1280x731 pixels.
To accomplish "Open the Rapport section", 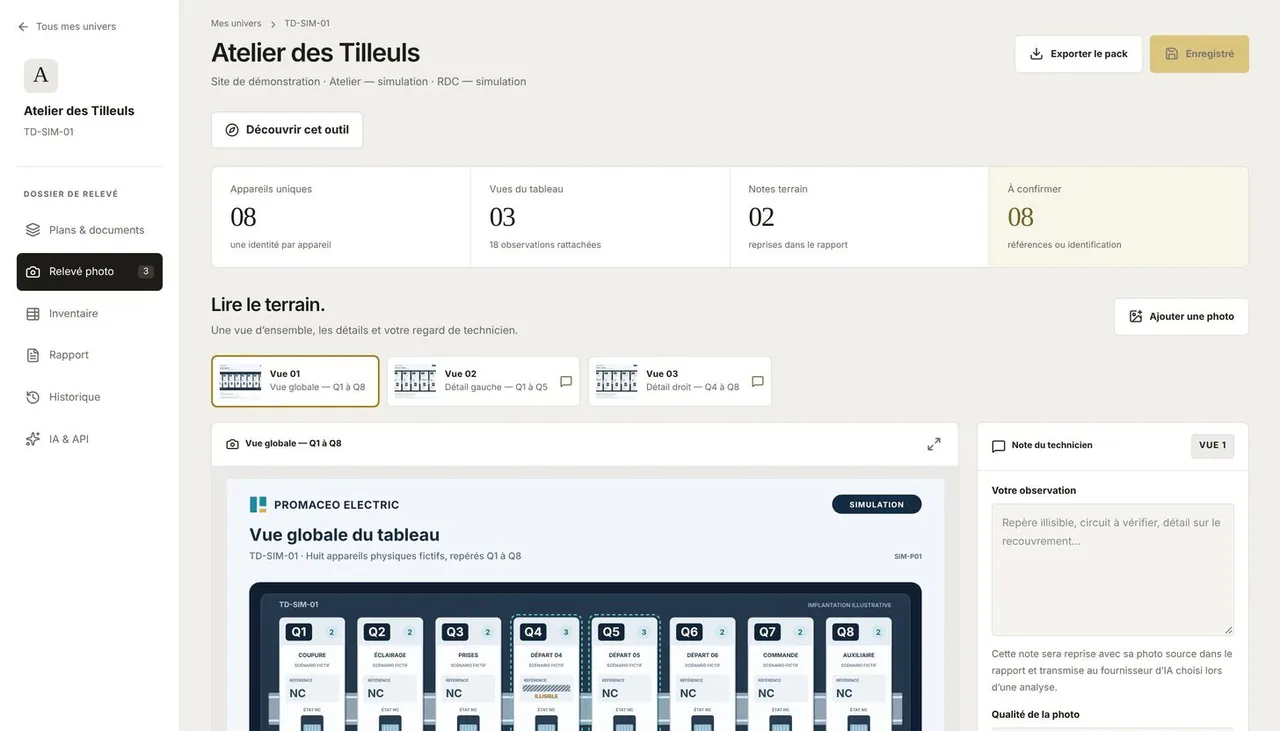I will pos(89,355).
